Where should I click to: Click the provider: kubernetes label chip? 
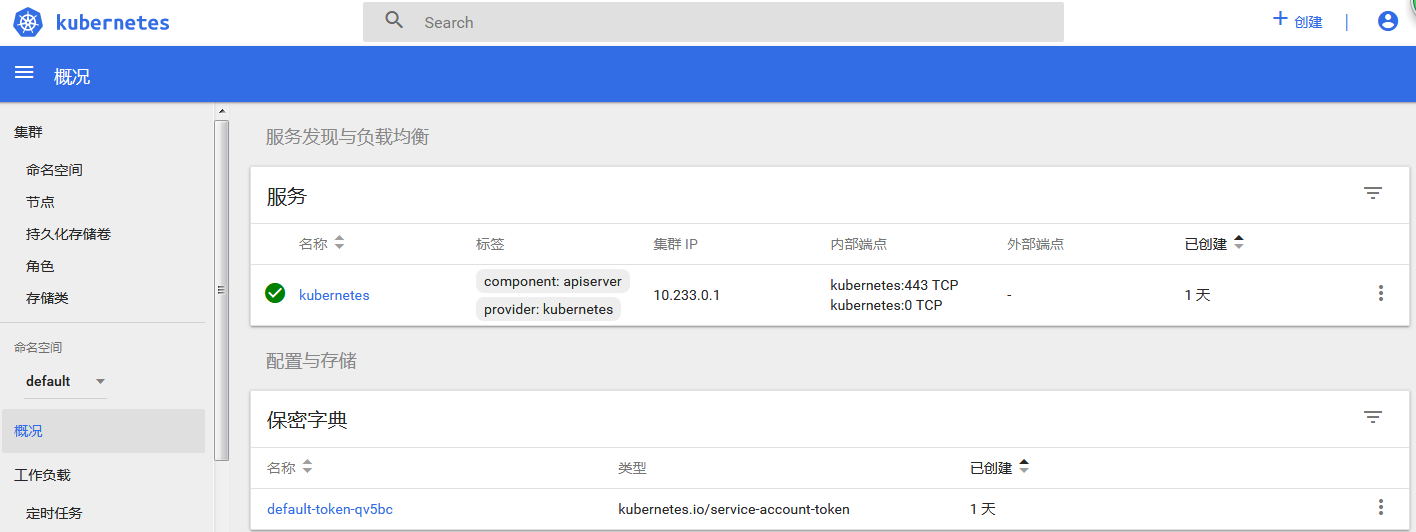[549, 309]
